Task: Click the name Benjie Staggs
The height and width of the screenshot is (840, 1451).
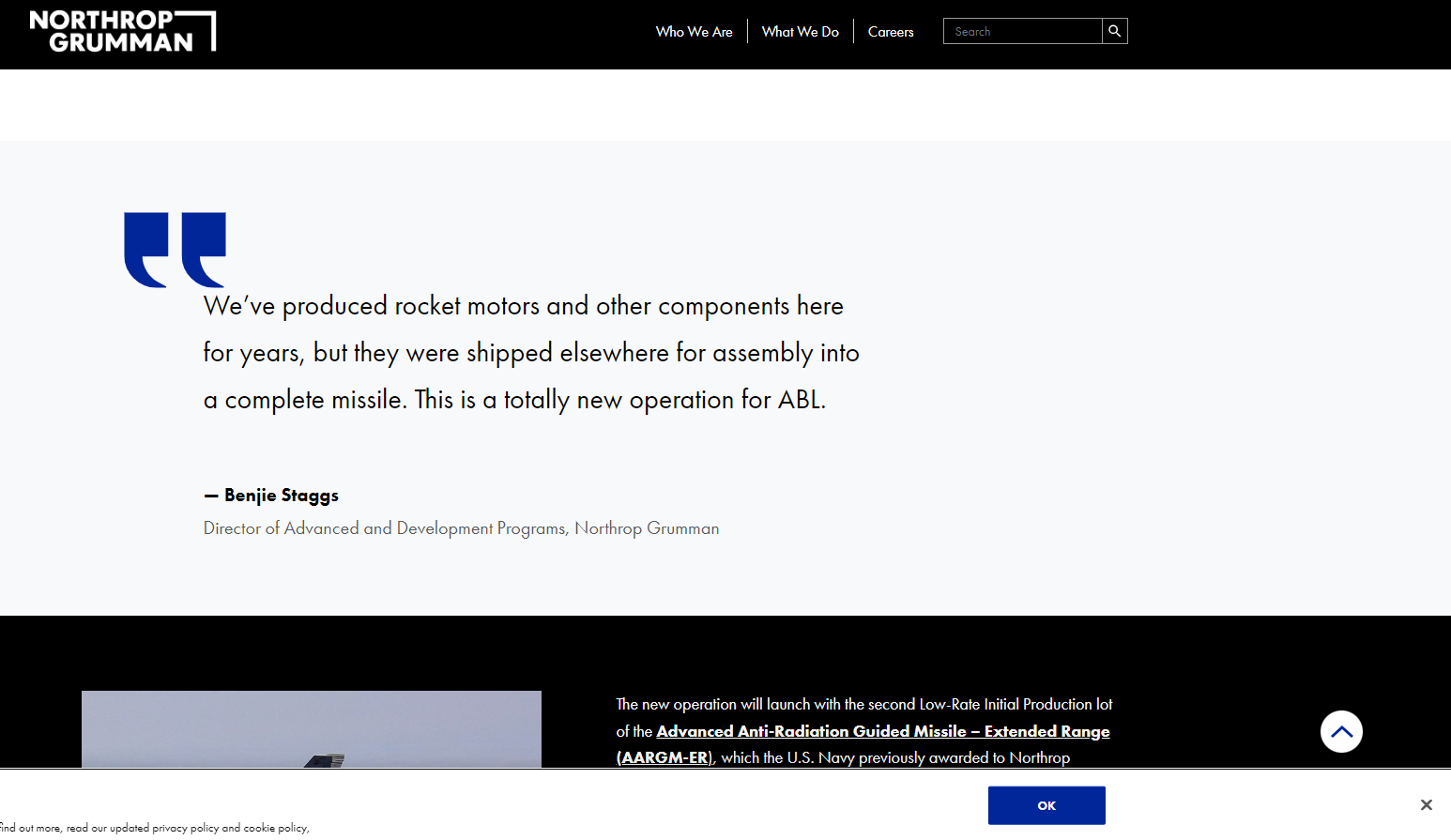Action: (x=281, y=496)
